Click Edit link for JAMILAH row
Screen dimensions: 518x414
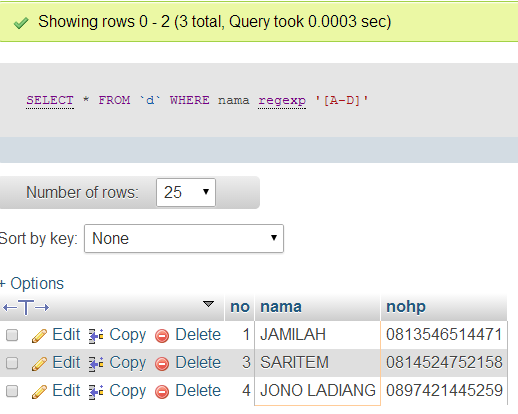[x=66, y=334]
